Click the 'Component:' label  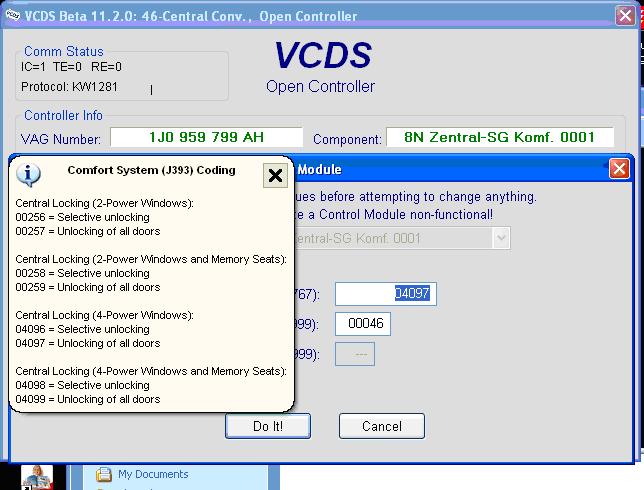click(x=347, y=139)
